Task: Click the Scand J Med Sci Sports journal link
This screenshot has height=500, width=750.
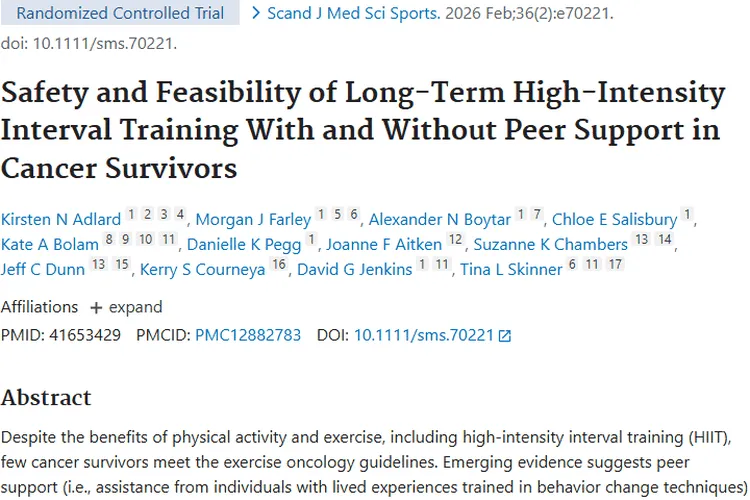Action: click(x=345, y=14)
